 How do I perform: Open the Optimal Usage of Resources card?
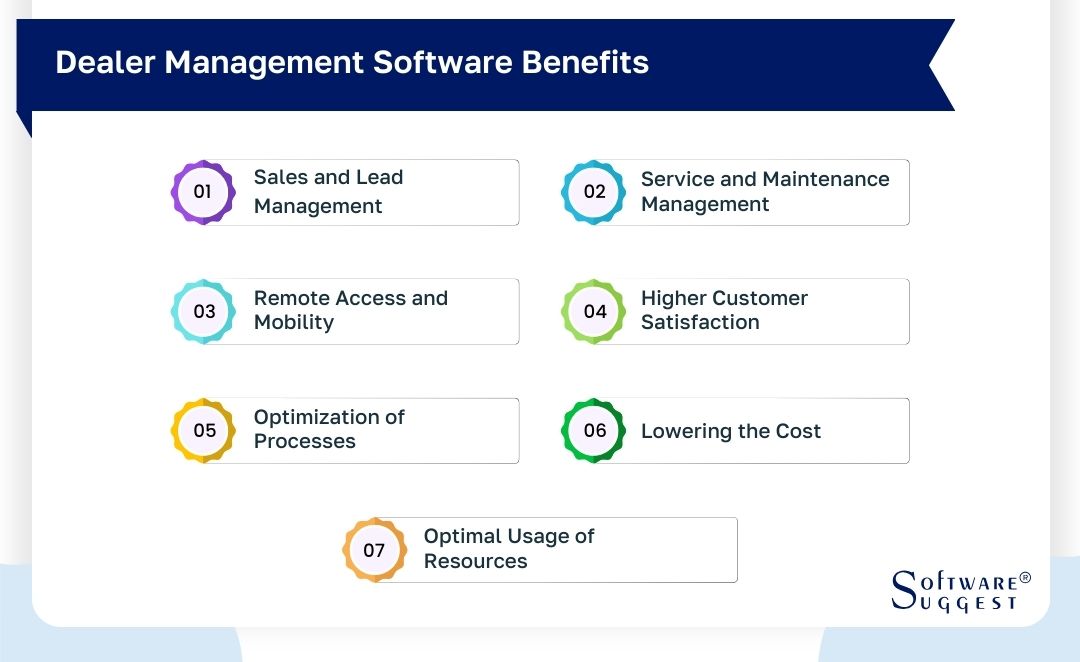pyautogui.click(x=540, y=549)
